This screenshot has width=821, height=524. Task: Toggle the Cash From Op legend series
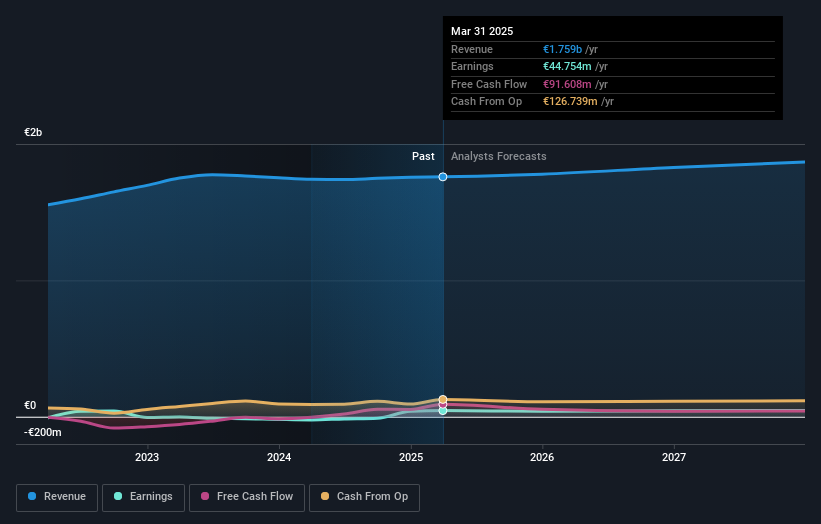tap(364, 497)
